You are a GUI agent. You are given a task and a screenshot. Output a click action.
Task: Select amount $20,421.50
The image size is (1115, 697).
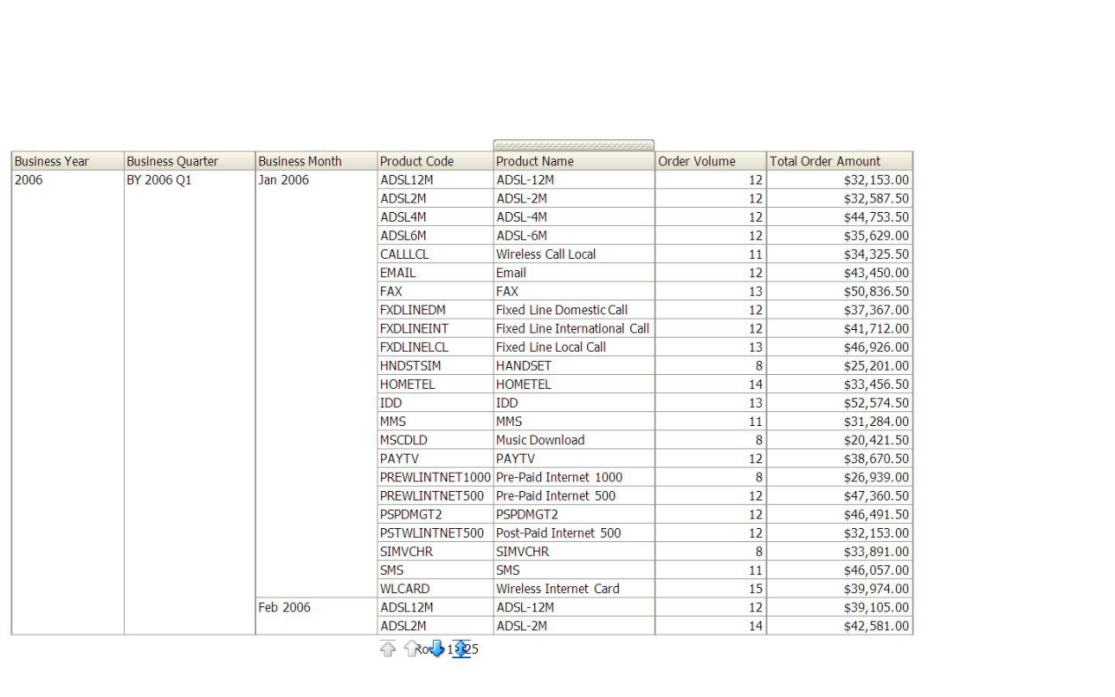click(876, 440)
